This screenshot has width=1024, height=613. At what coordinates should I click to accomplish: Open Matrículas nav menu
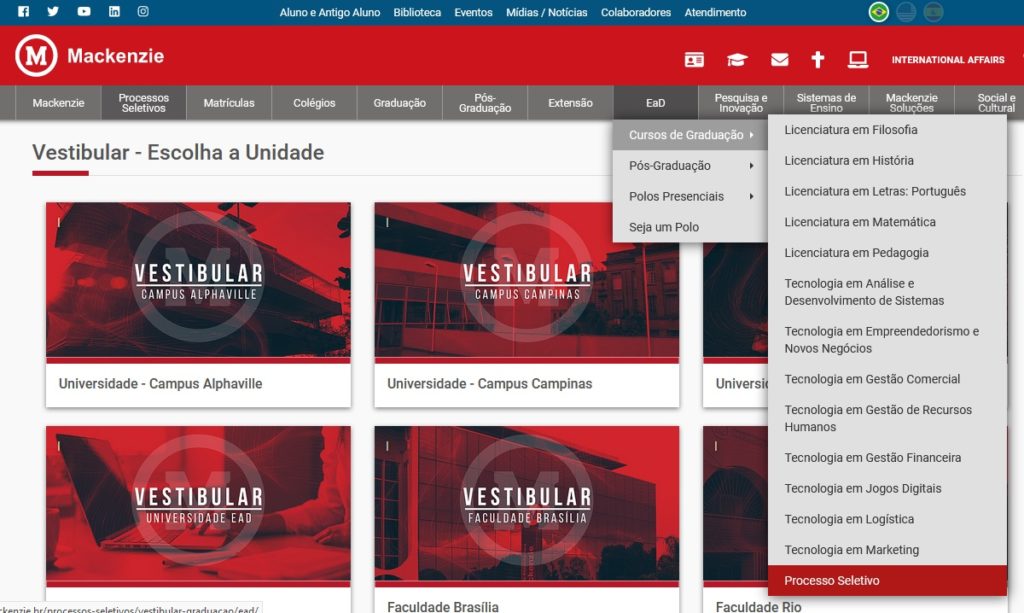229,102
